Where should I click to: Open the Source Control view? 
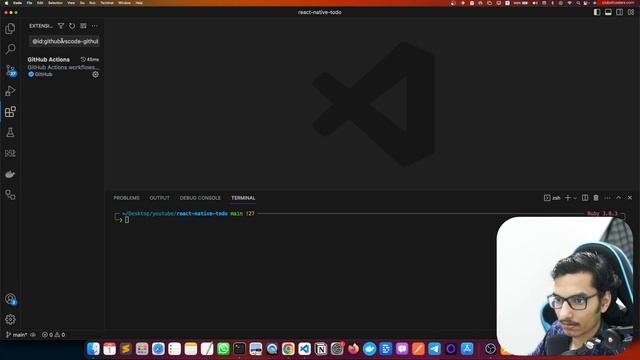[10, 70]
